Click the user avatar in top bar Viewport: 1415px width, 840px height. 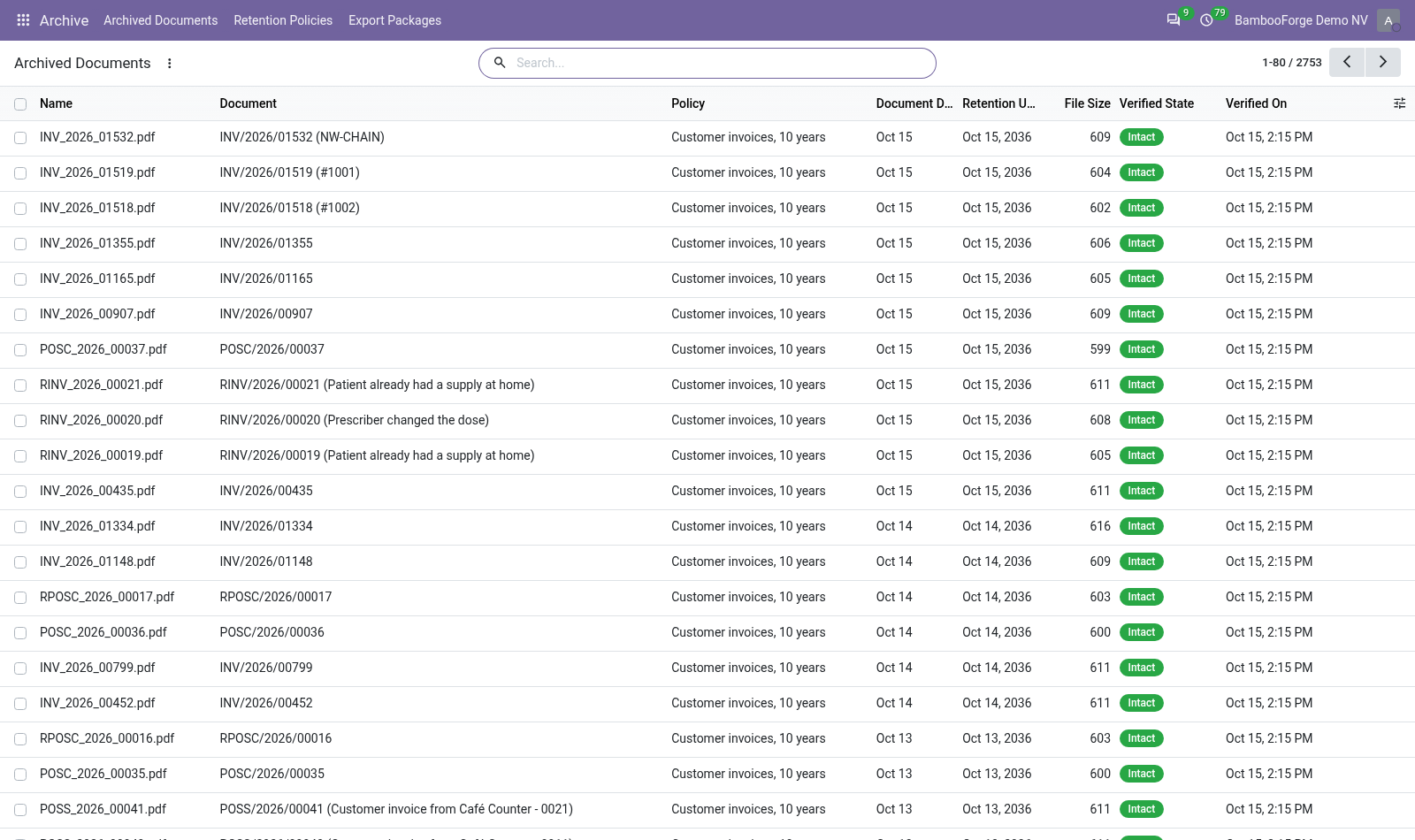[1388, 20]
